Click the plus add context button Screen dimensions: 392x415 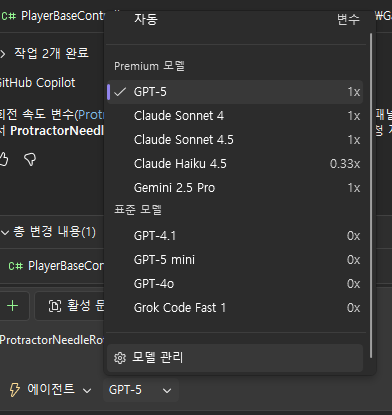[13, 306]
